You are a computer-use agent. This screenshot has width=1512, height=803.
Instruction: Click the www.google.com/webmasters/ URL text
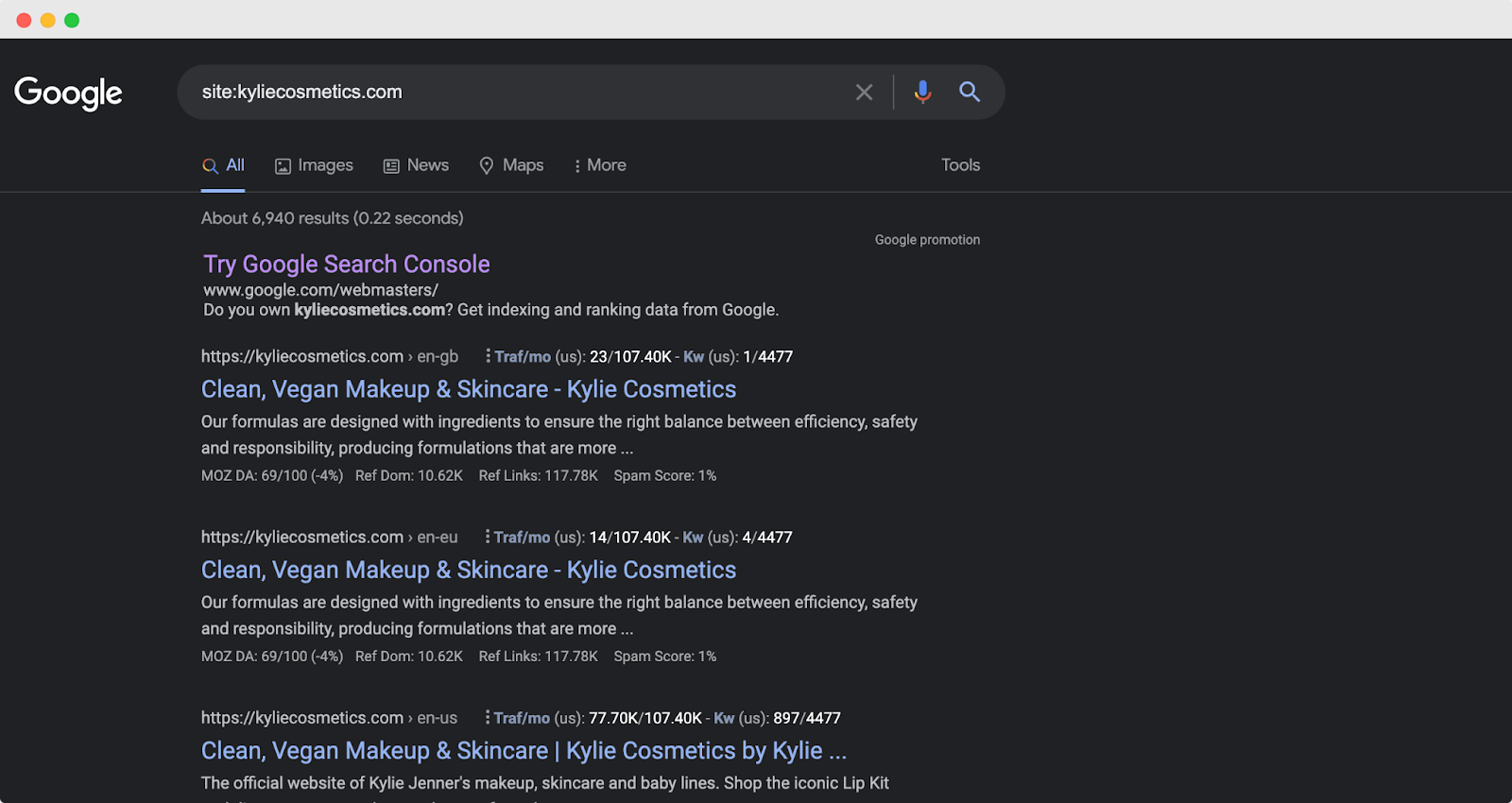coord(321,290)
